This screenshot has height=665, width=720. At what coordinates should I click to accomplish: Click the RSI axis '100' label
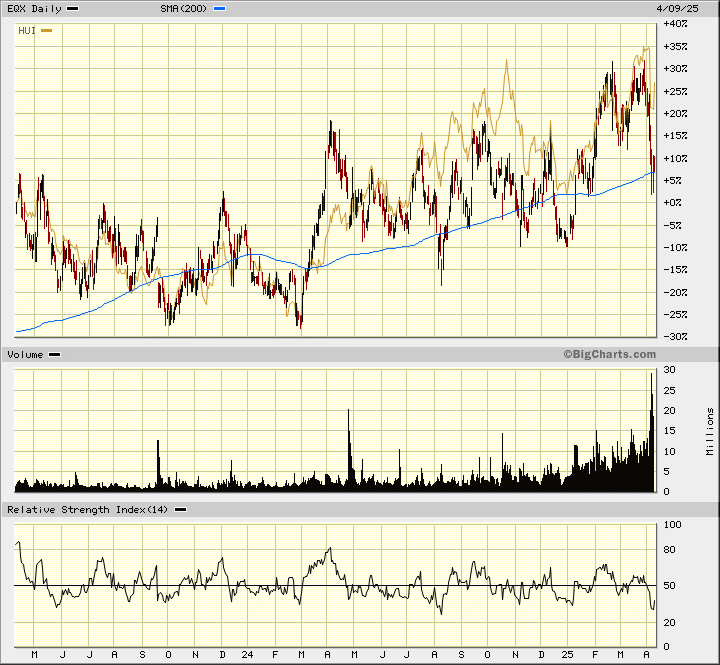pyautogui.click(x=673, y=524)
